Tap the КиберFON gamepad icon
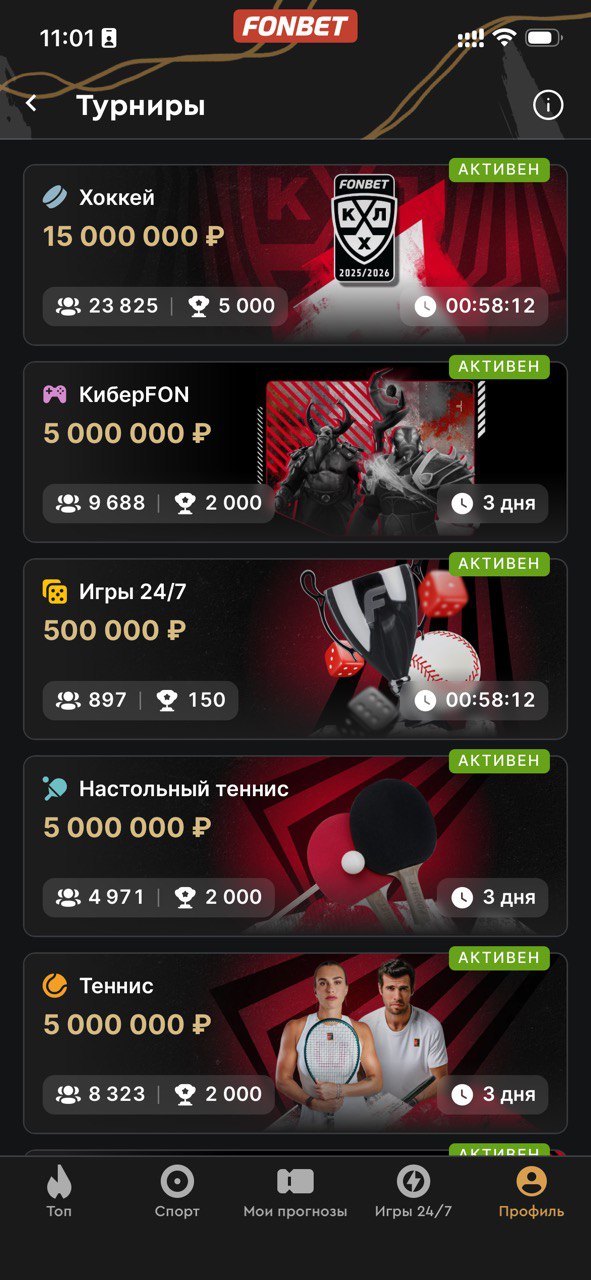This screenshot has width=591, height=1280. [x=55, y=394]
